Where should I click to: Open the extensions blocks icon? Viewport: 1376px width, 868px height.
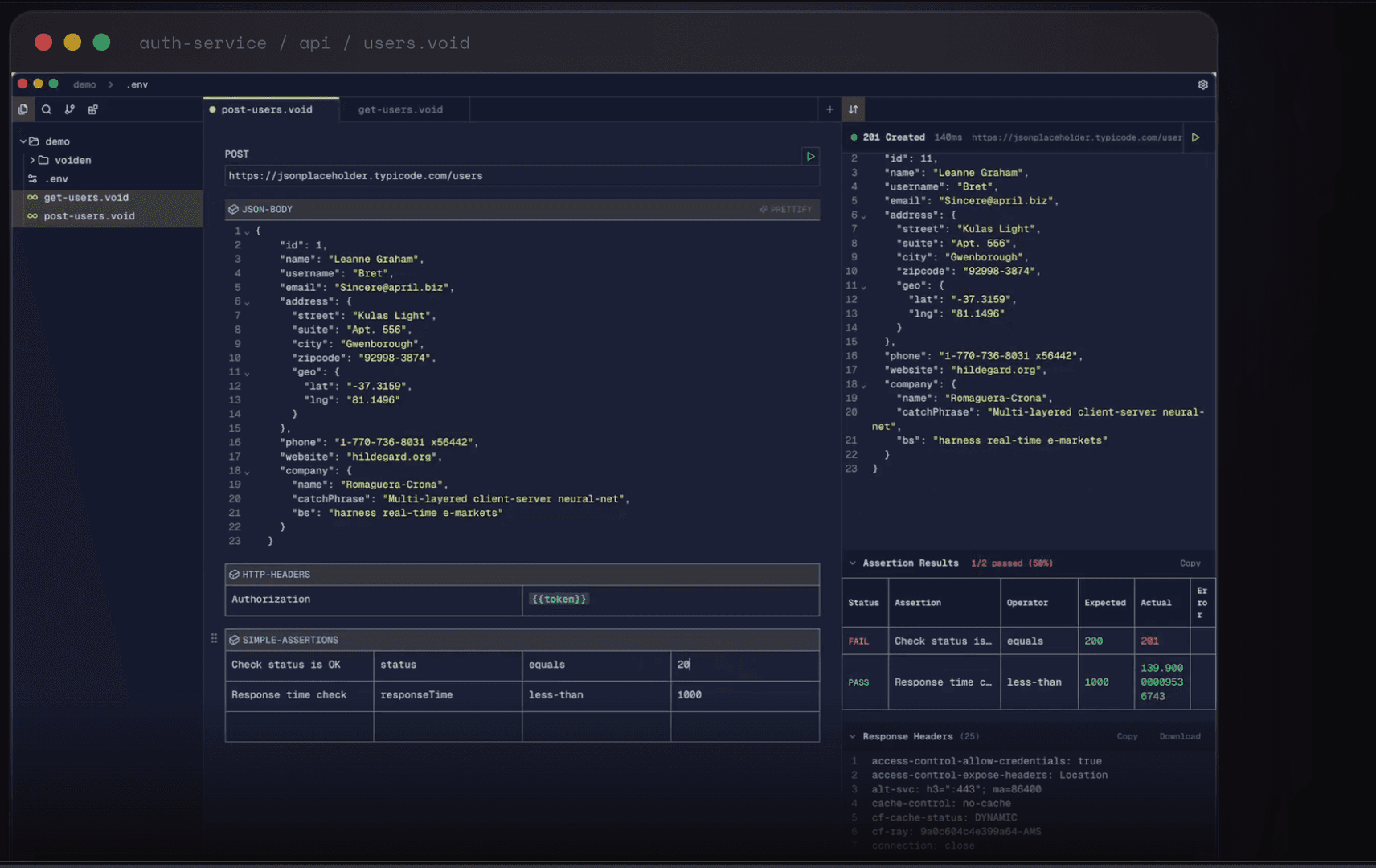point(93,109)
